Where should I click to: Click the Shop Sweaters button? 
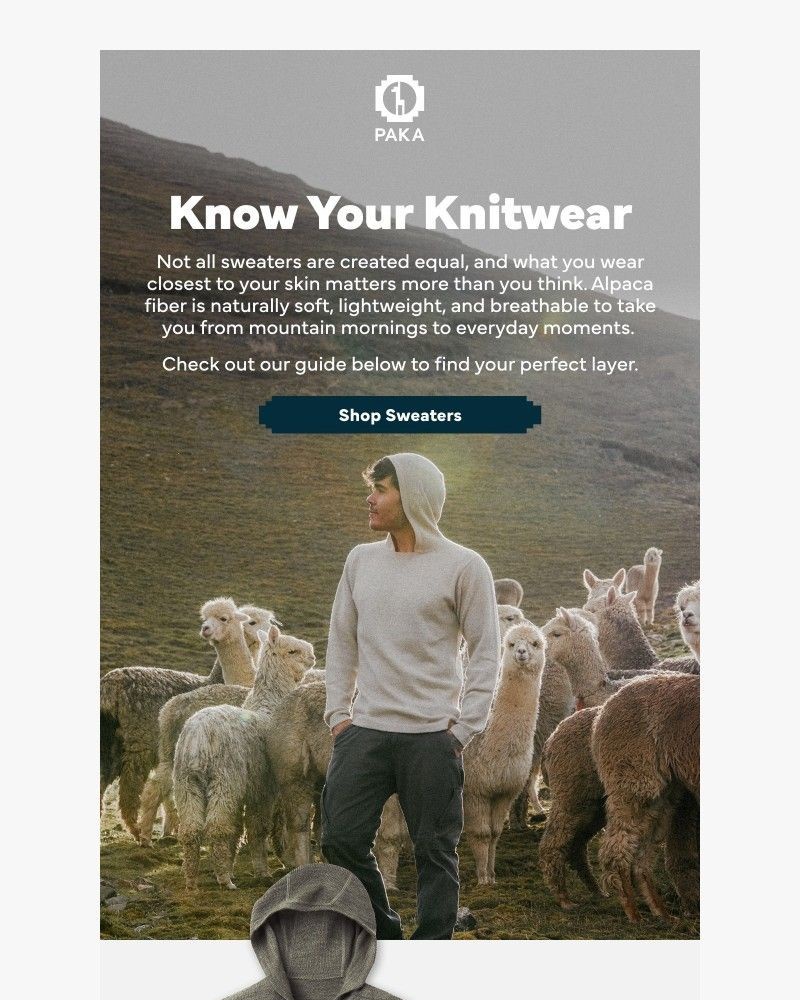pos(400,415)
